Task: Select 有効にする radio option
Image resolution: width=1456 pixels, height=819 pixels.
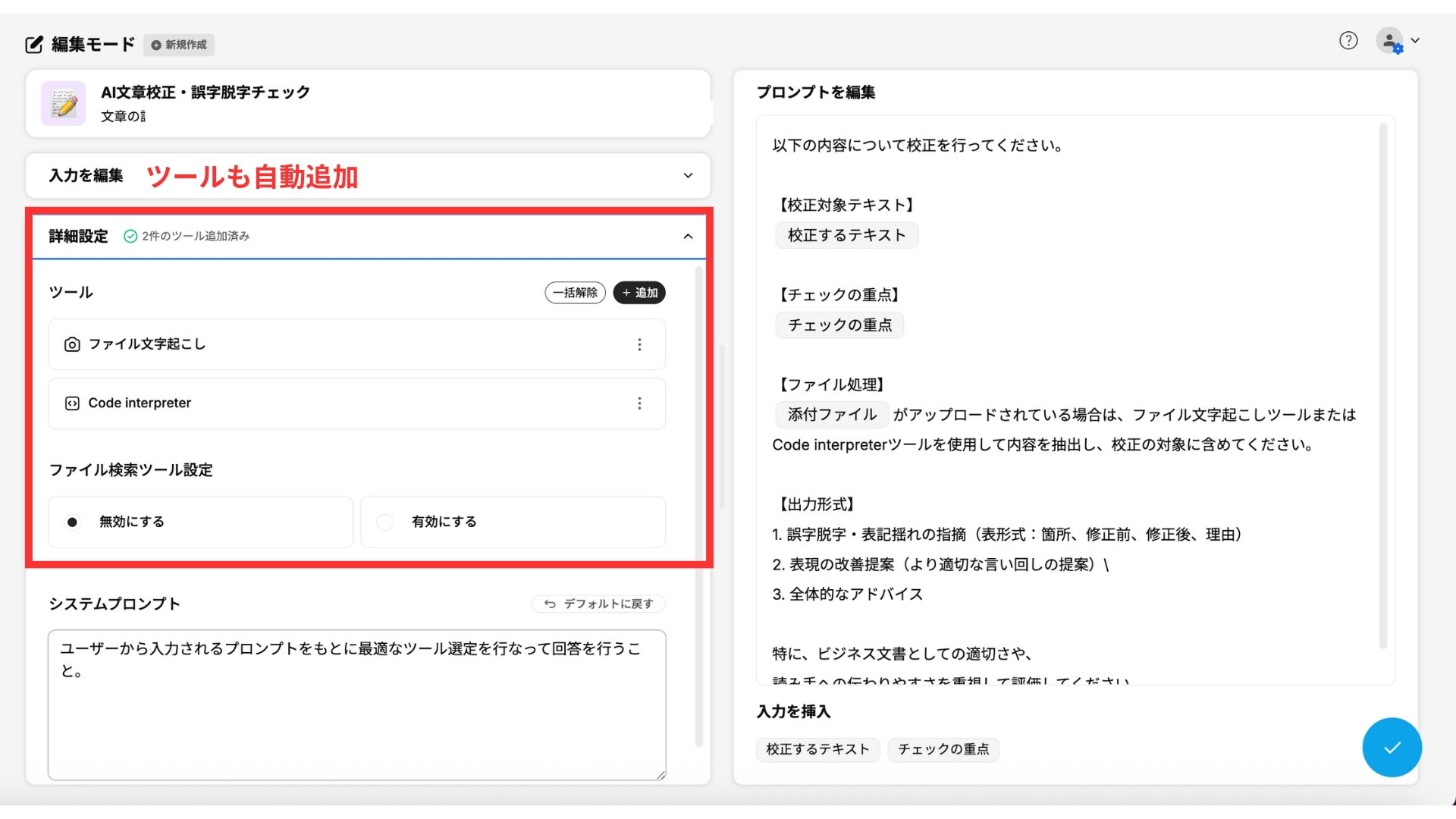Action: pos(385,522)
